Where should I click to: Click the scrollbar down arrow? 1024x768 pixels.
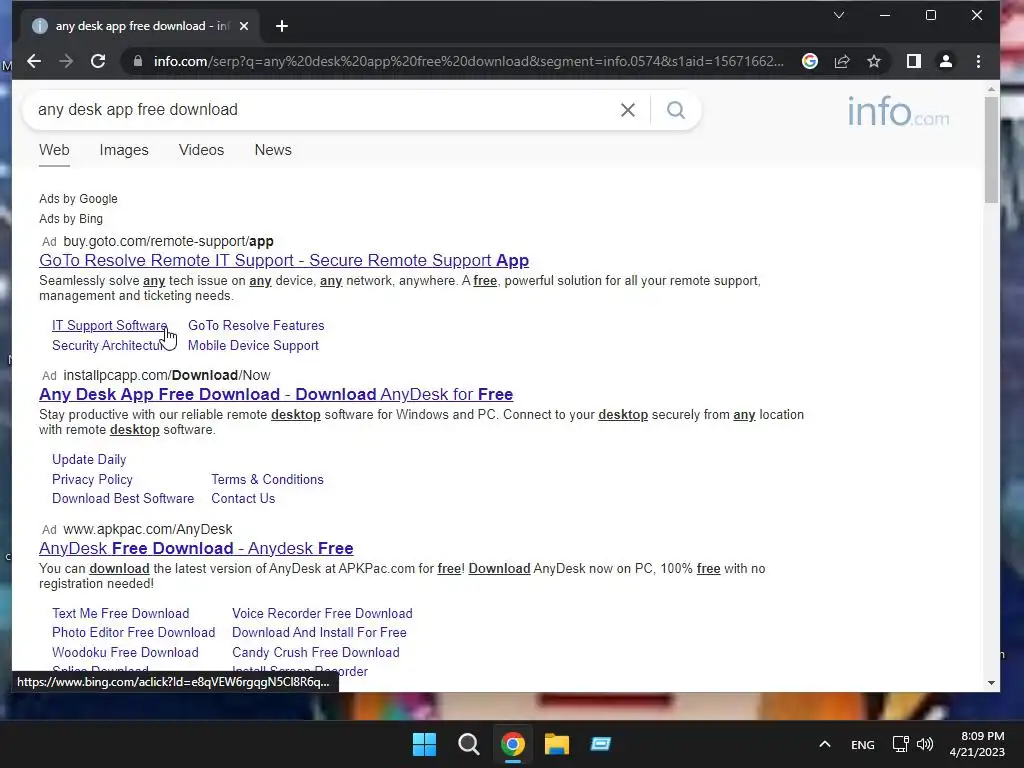point(991,682)
